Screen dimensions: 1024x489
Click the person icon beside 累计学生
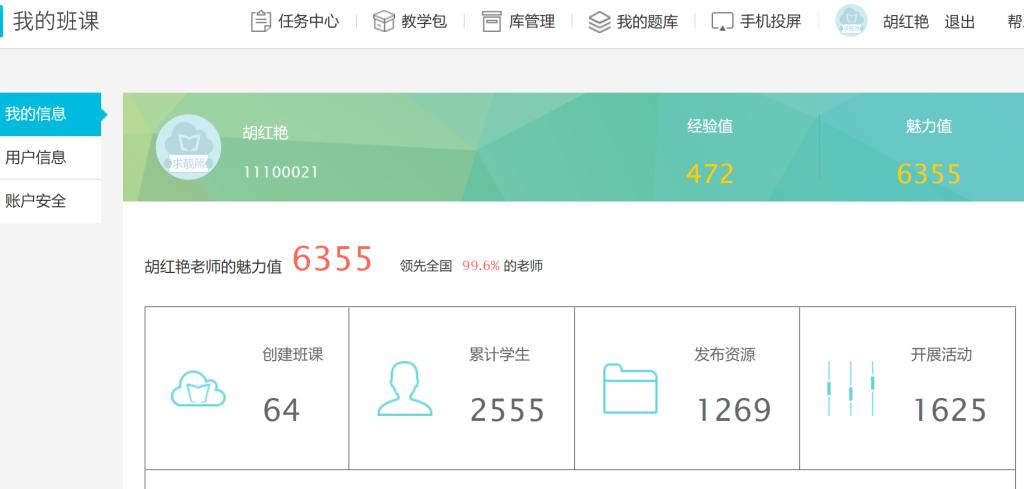tap(405, 388)
